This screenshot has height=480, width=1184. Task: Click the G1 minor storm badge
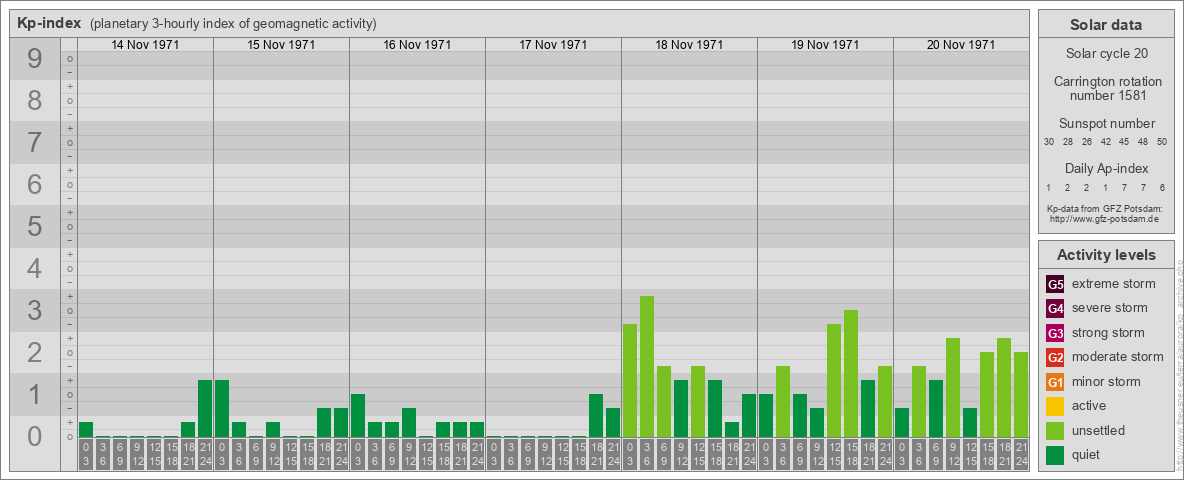coord(1055,382)
